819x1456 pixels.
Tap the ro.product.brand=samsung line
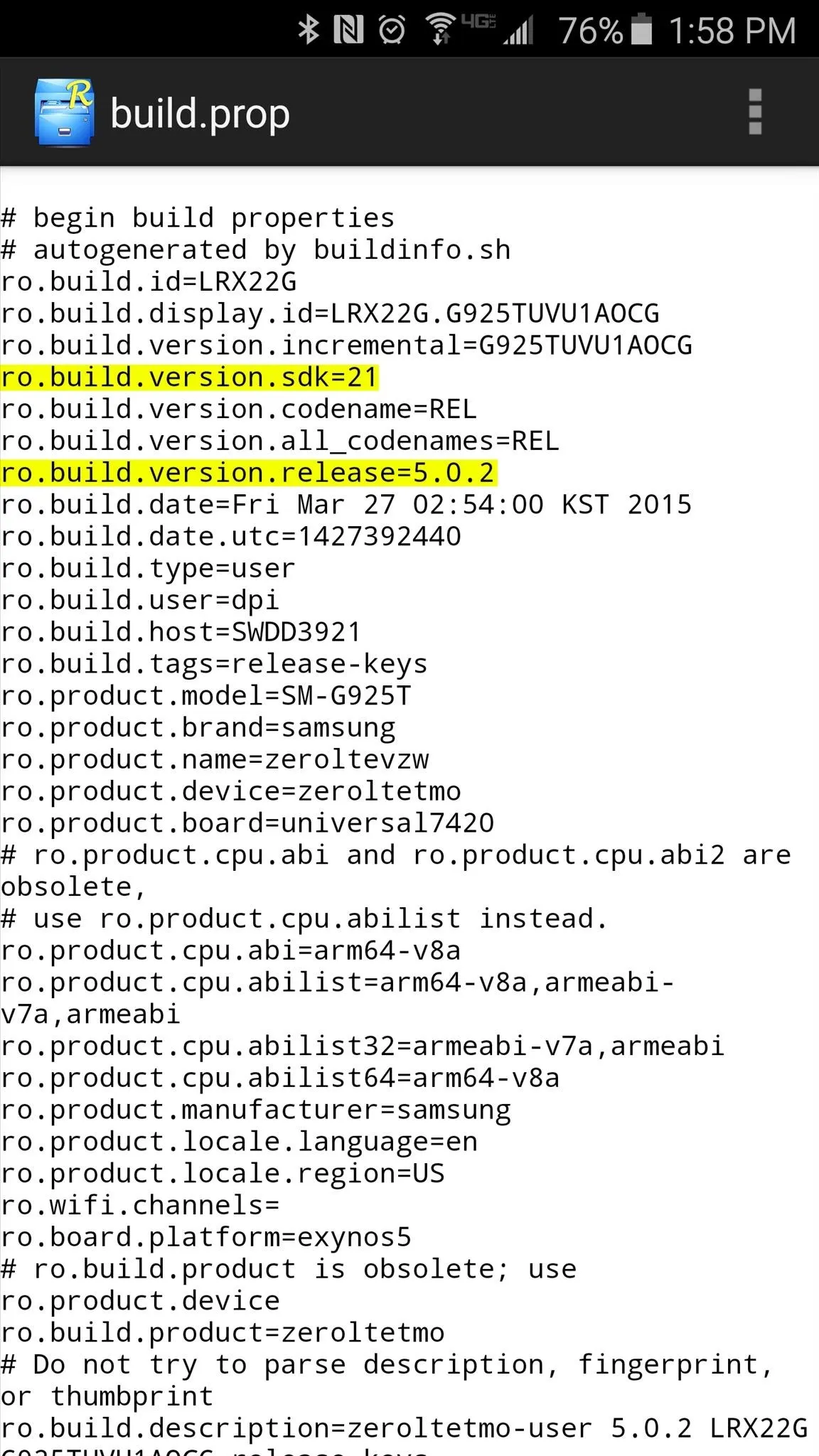click(198, 727)
